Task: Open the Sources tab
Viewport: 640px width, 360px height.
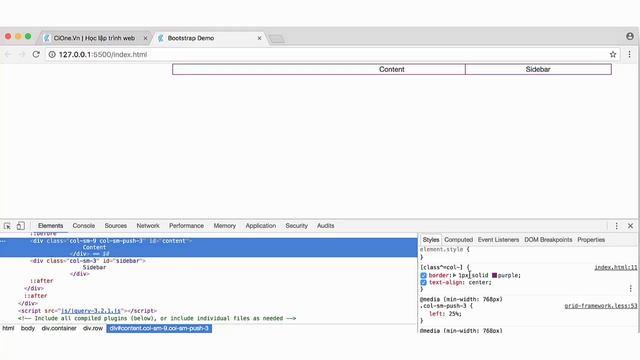Action: (116, 226)
